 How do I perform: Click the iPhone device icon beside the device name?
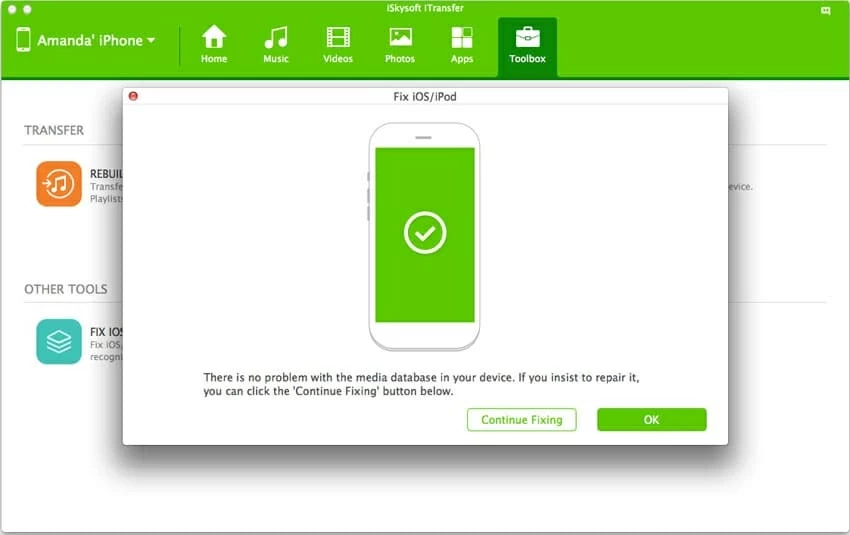point(23,41)
